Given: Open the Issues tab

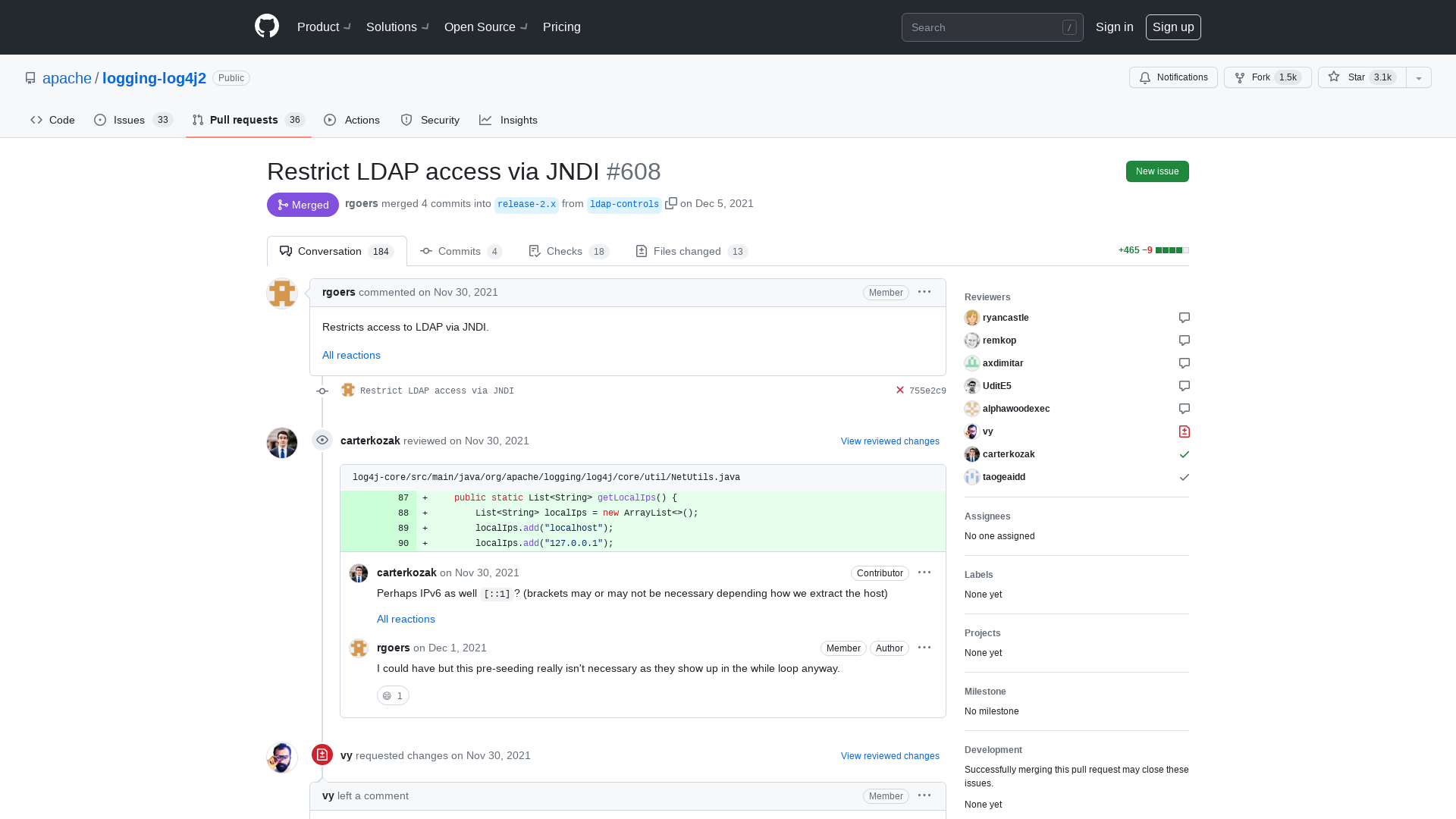Looking at the screenshot, I should click(133, 120).
